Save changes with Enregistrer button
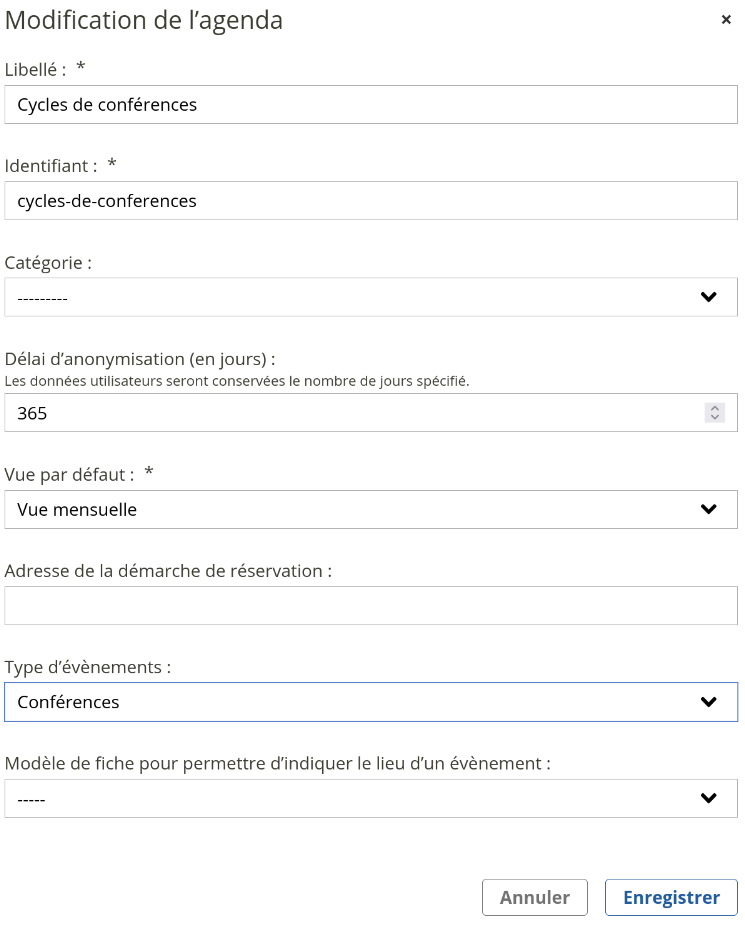This screenshot has height=925, width=745. [671, 897]
